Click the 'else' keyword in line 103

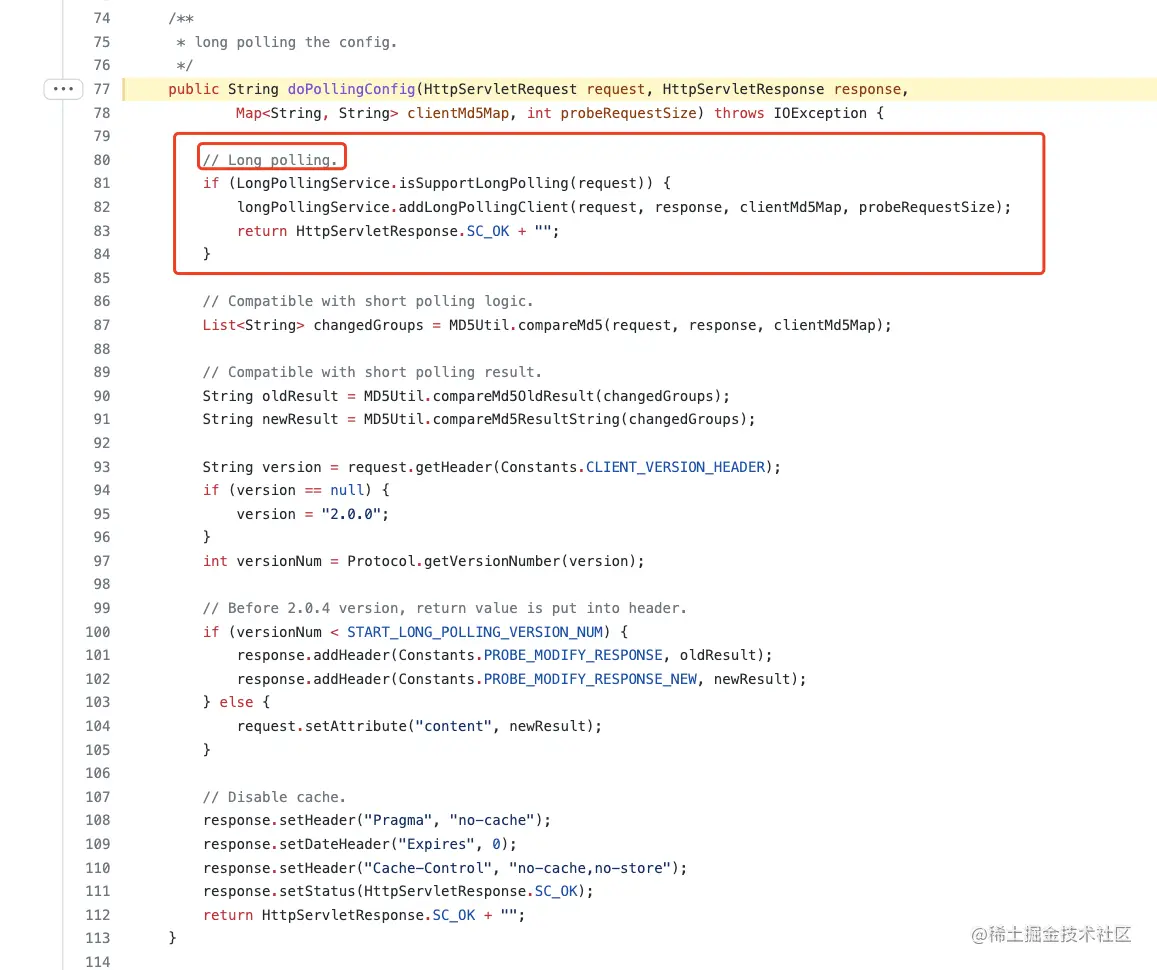click(x=236, y=702)
